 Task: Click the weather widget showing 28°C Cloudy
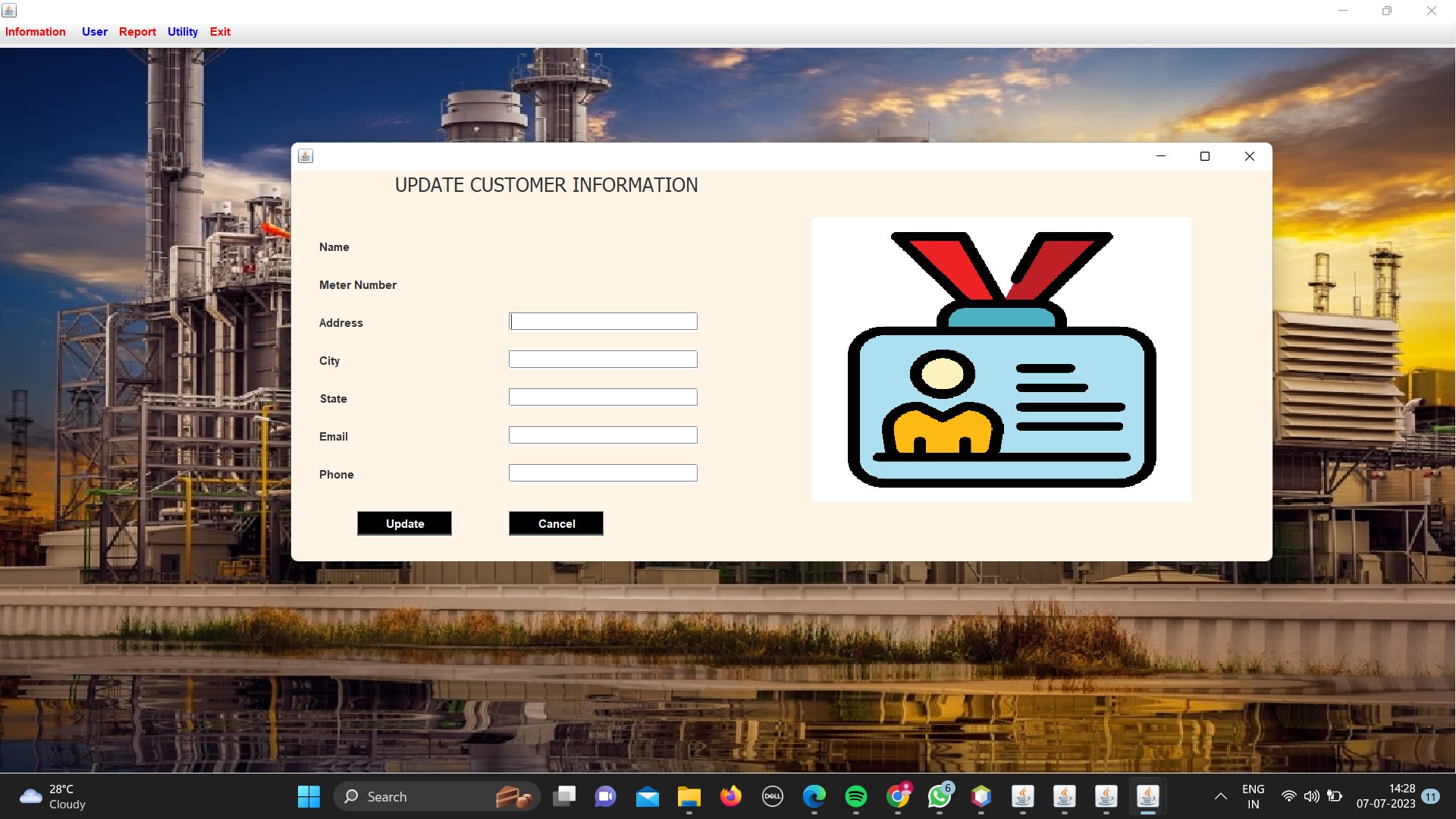tap(52, 796)
